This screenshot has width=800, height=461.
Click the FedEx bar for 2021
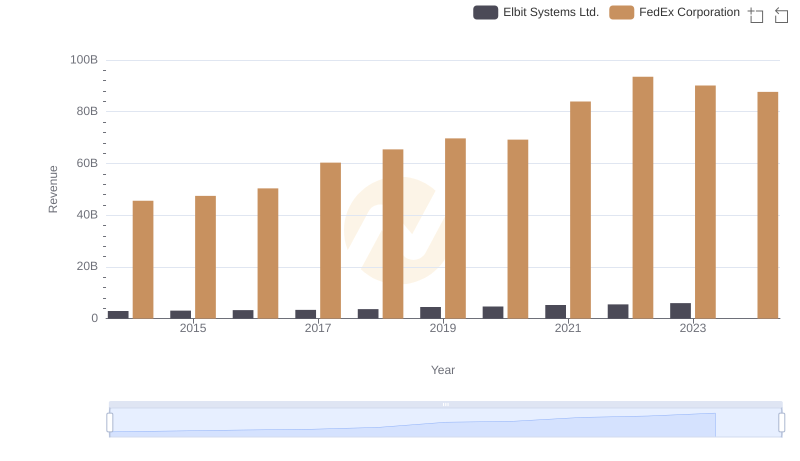580,210
